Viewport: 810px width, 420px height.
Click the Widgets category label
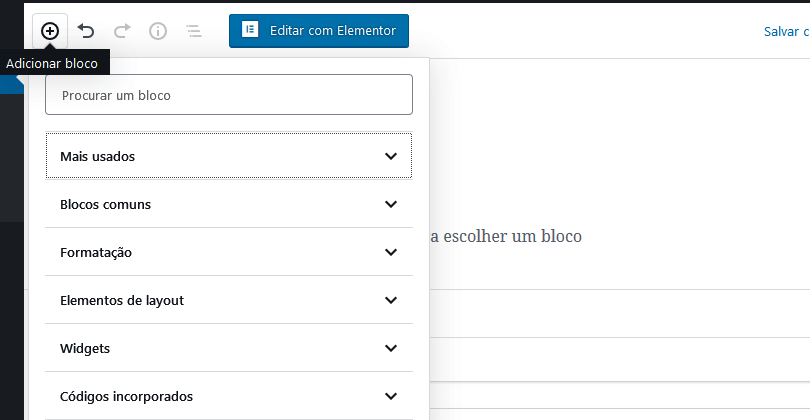[85, 349]
